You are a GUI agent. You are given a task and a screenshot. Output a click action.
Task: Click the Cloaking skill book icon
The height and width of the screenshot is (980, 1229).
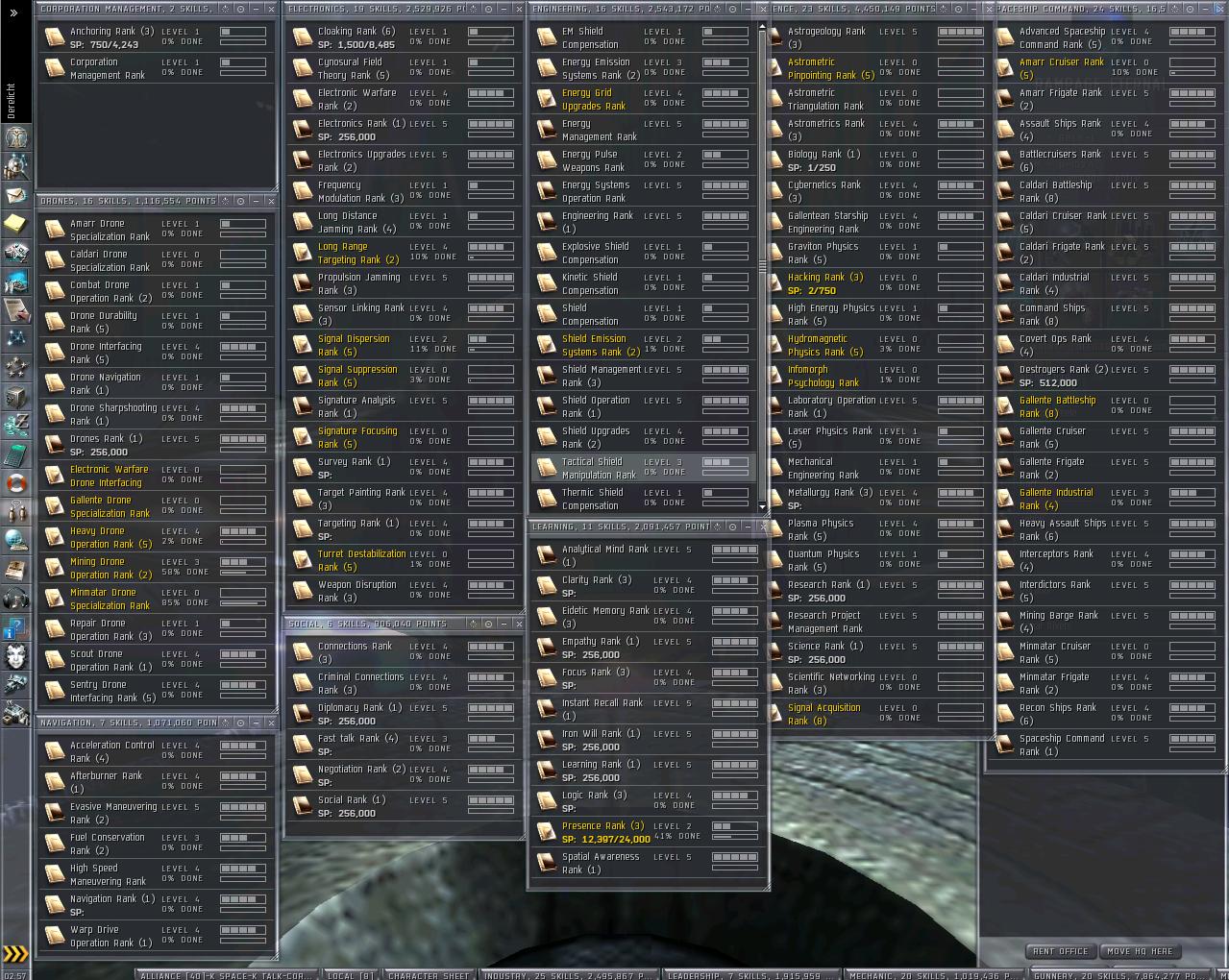click(x=303, y=37)
